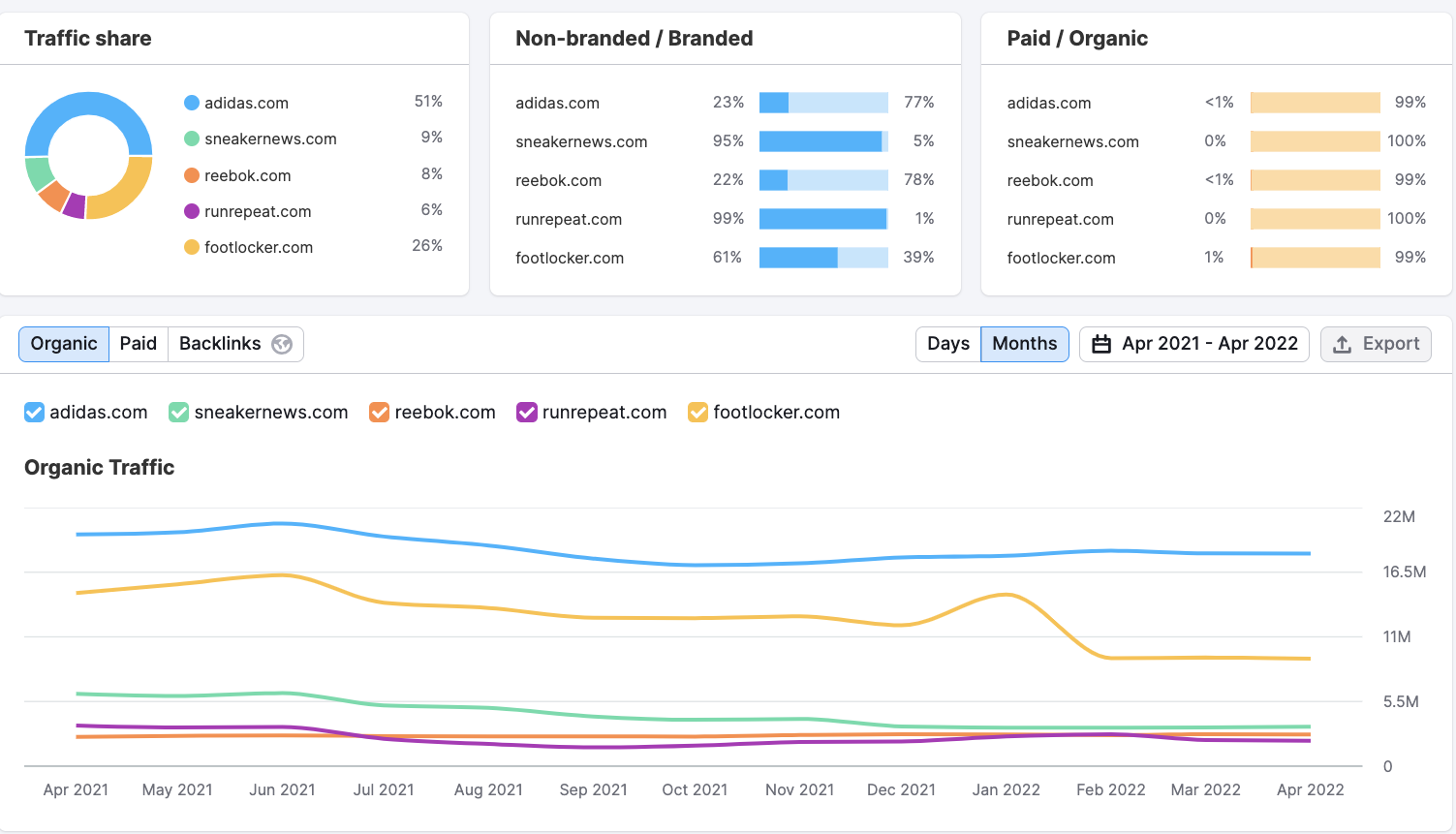Click adidas.com blue legend dot in Traffic share
1456x834 pixels.
[192, 103]
